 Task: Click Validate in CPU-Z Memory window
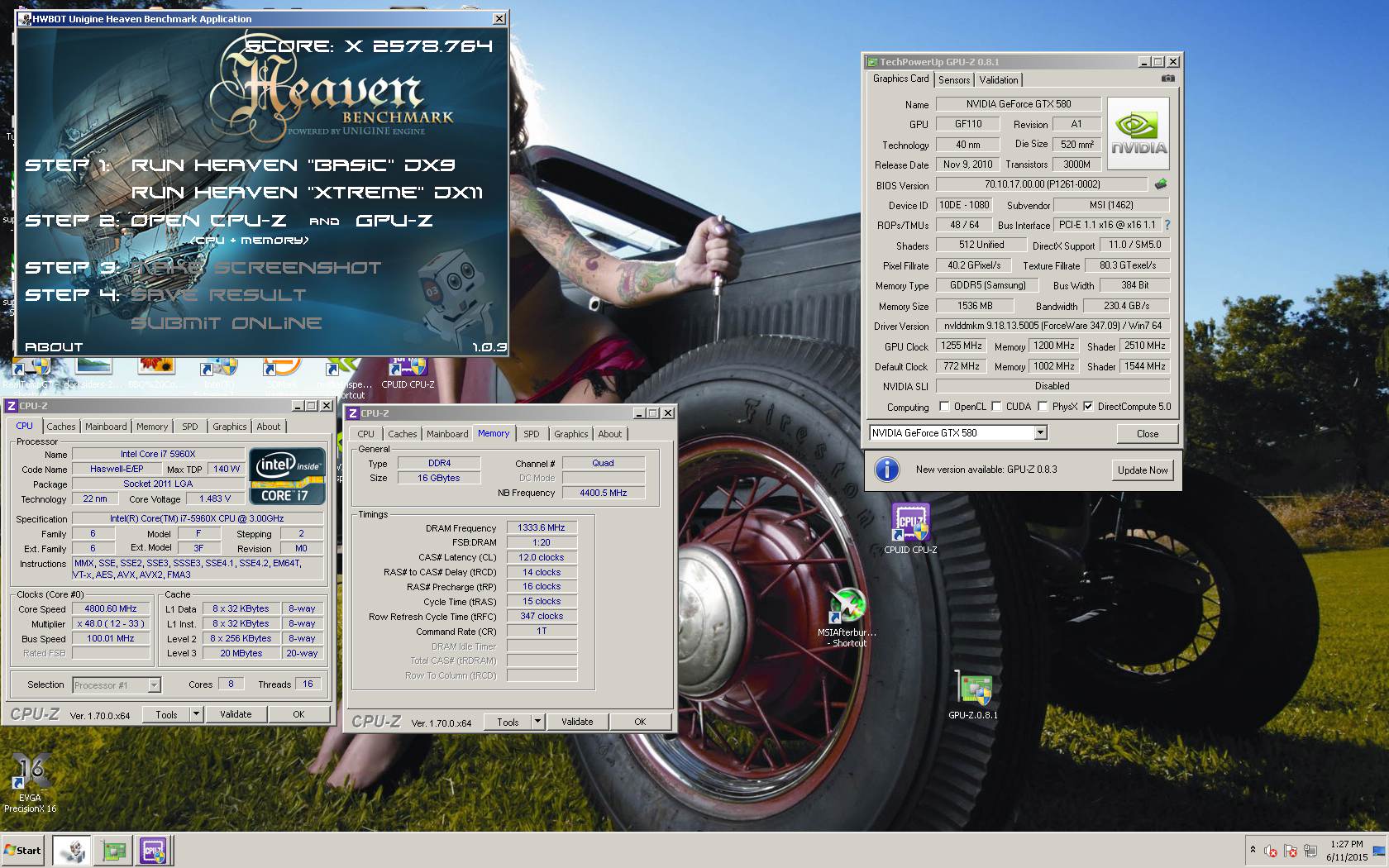(x=577, y=722)
